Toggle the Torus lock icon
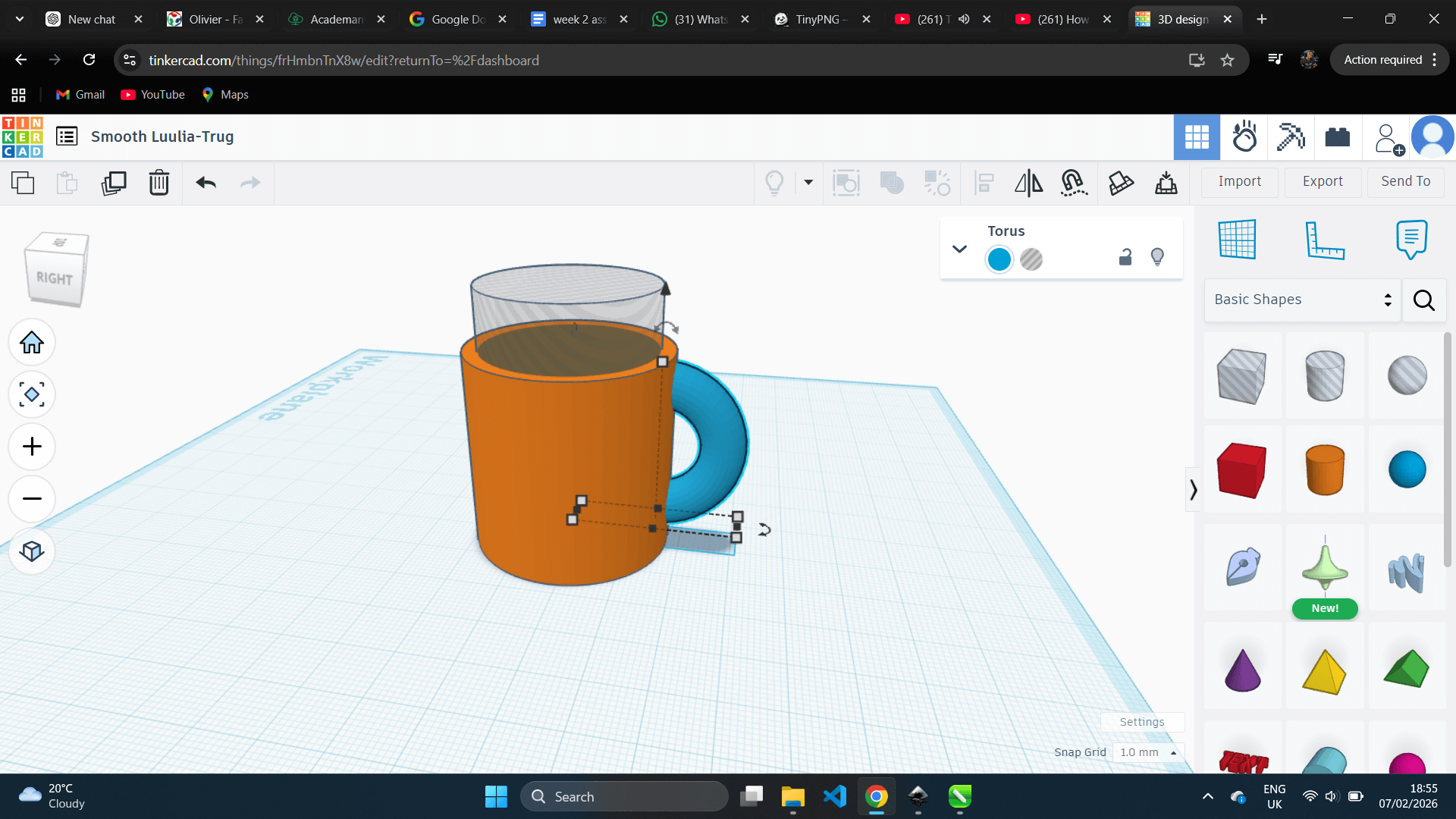 coord(1125,258)
